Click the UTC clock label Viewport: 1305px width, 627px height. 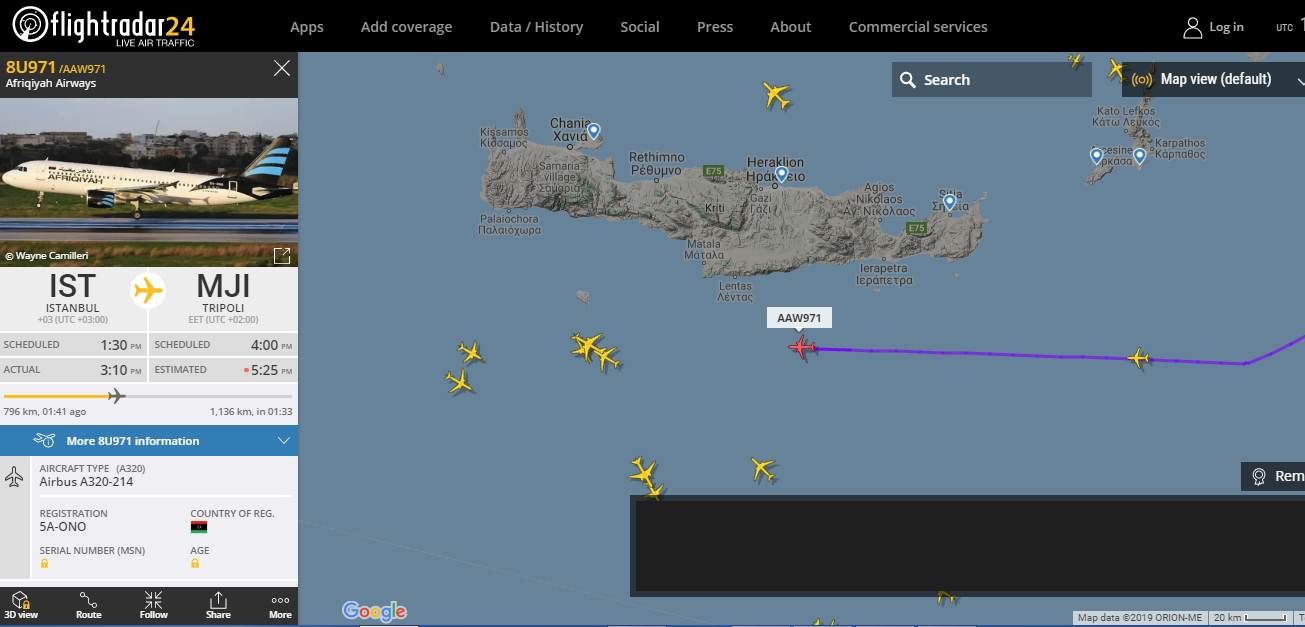(x=1284, y=28)
